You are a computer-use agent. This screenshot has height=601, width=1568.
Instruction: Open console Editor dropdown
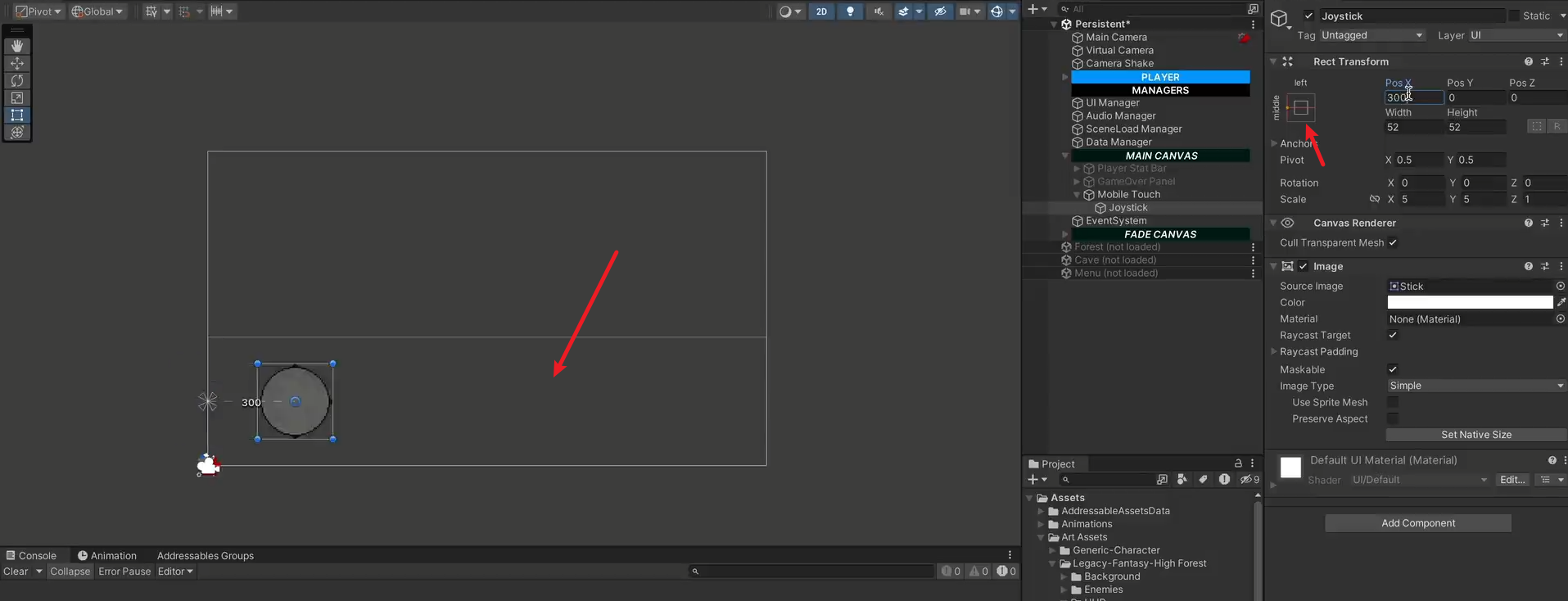click(175, 572)
